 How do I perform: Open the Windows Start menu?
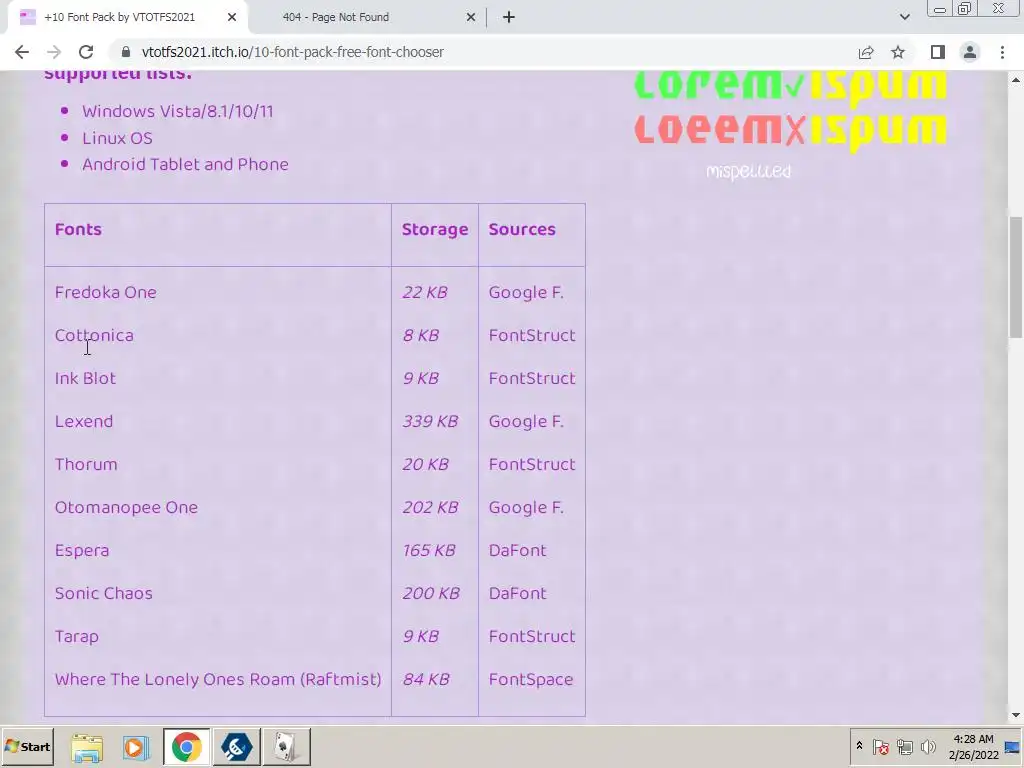(27, 746)
